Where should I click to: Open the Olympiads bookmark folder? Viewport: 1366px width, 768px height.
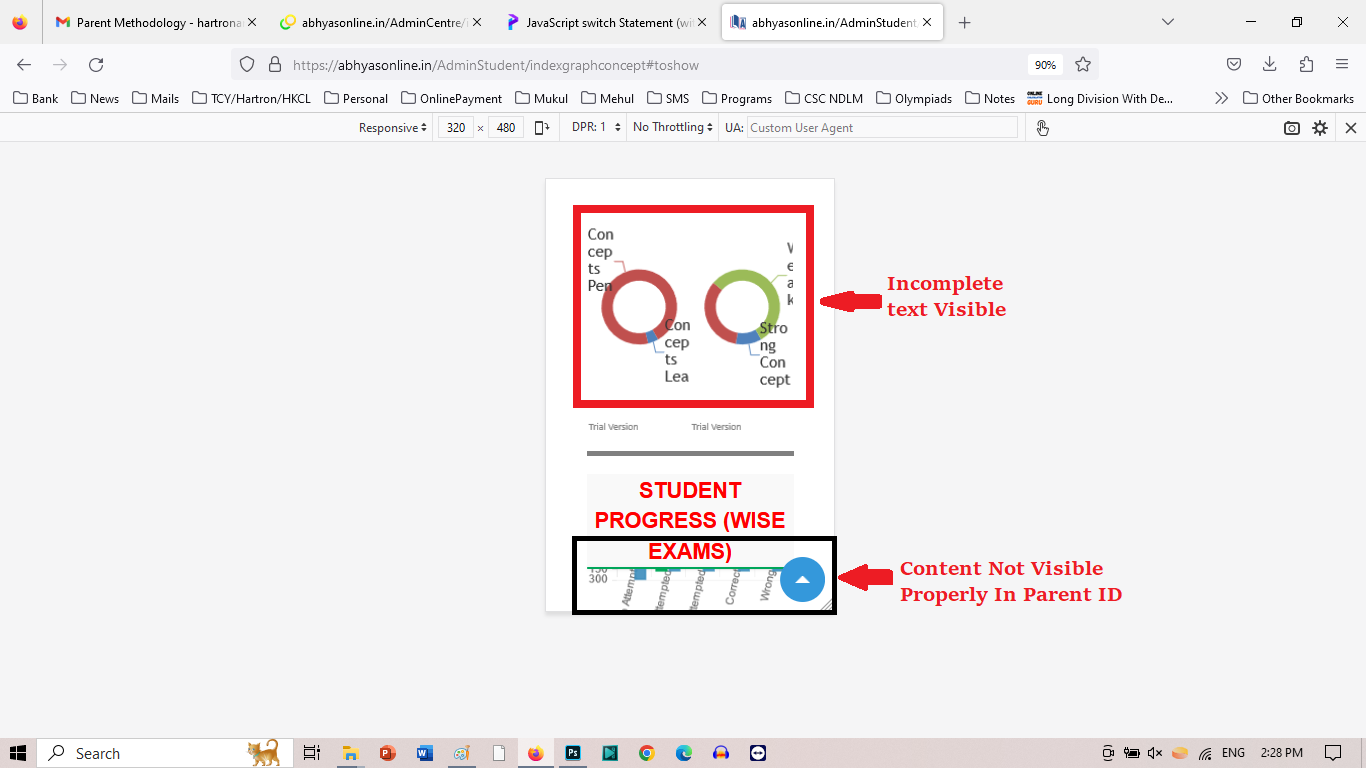pos(913,98)
